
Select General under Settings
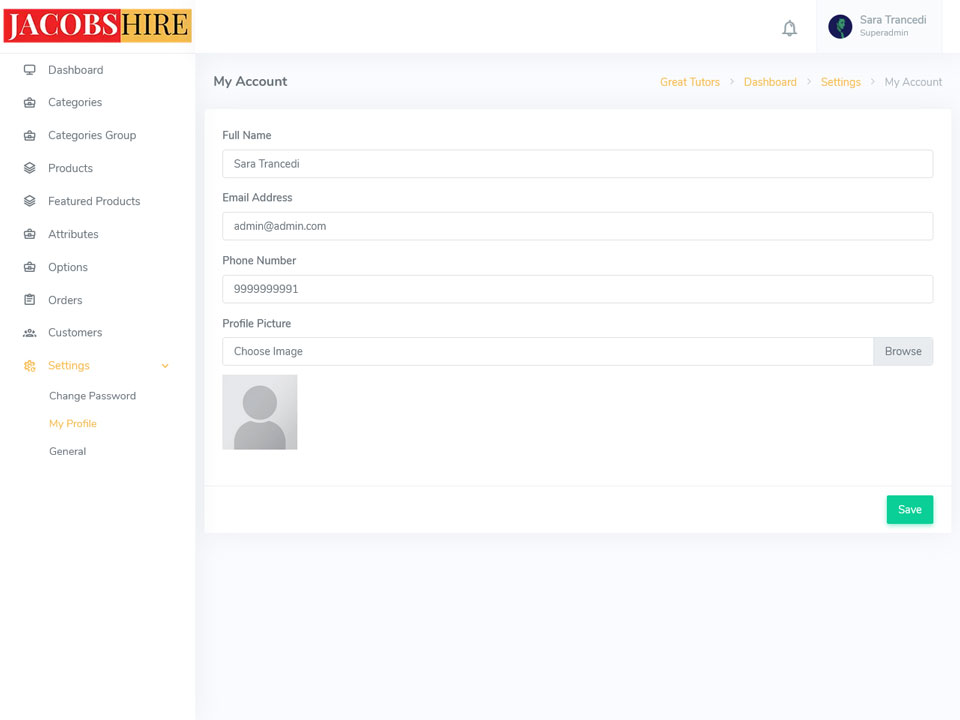click(x=67, y=452)
